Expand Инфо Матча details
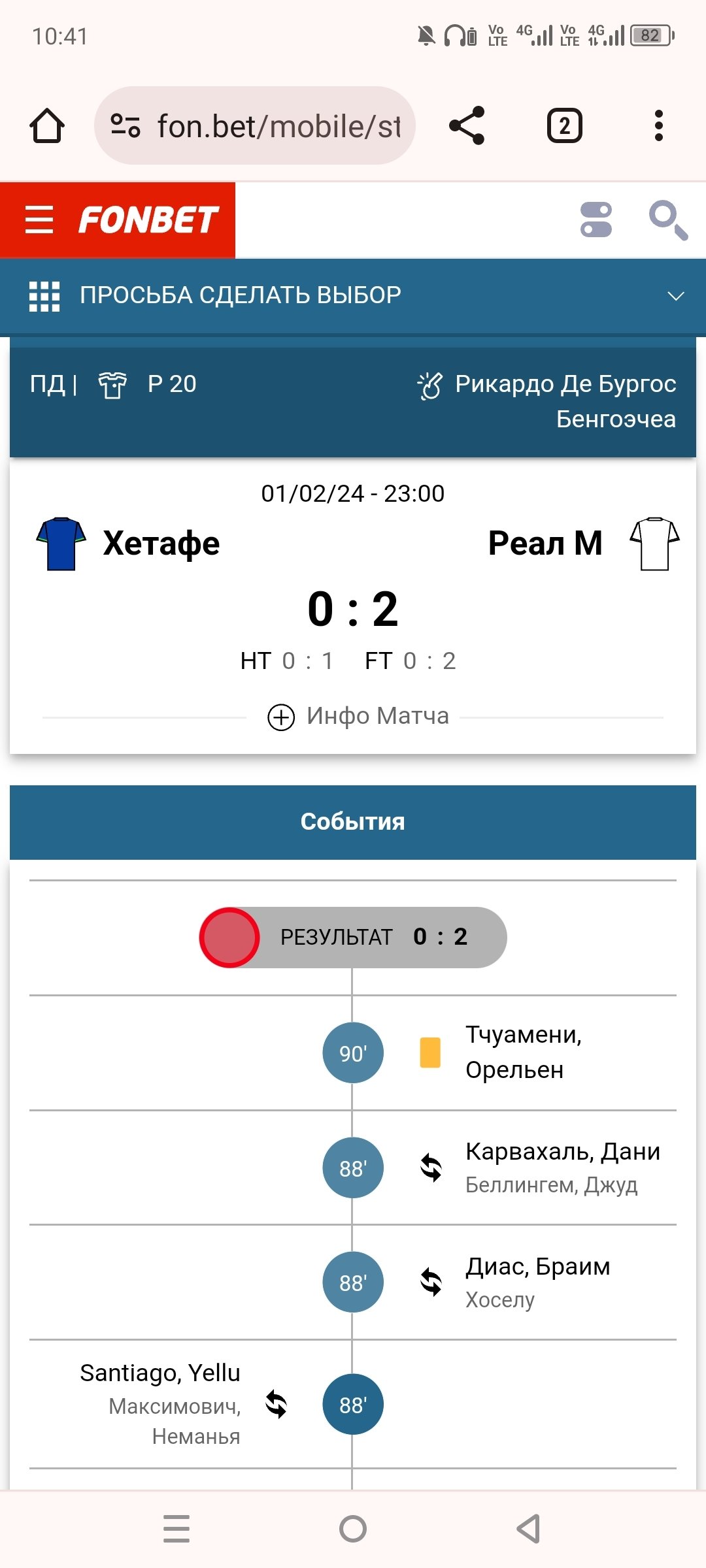 coord(358,716)
